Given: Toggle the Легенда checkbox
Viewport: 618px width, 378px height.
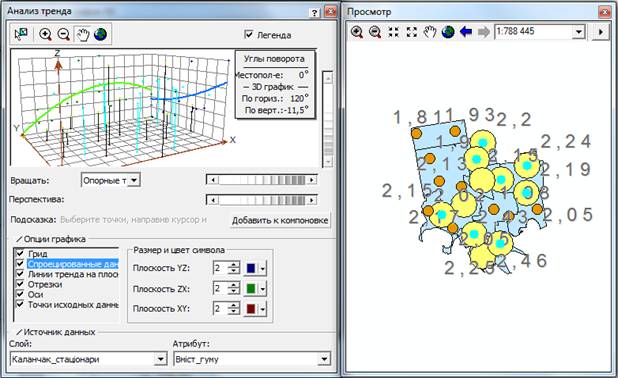Looking at the screenshot, I should click(249, 34).
